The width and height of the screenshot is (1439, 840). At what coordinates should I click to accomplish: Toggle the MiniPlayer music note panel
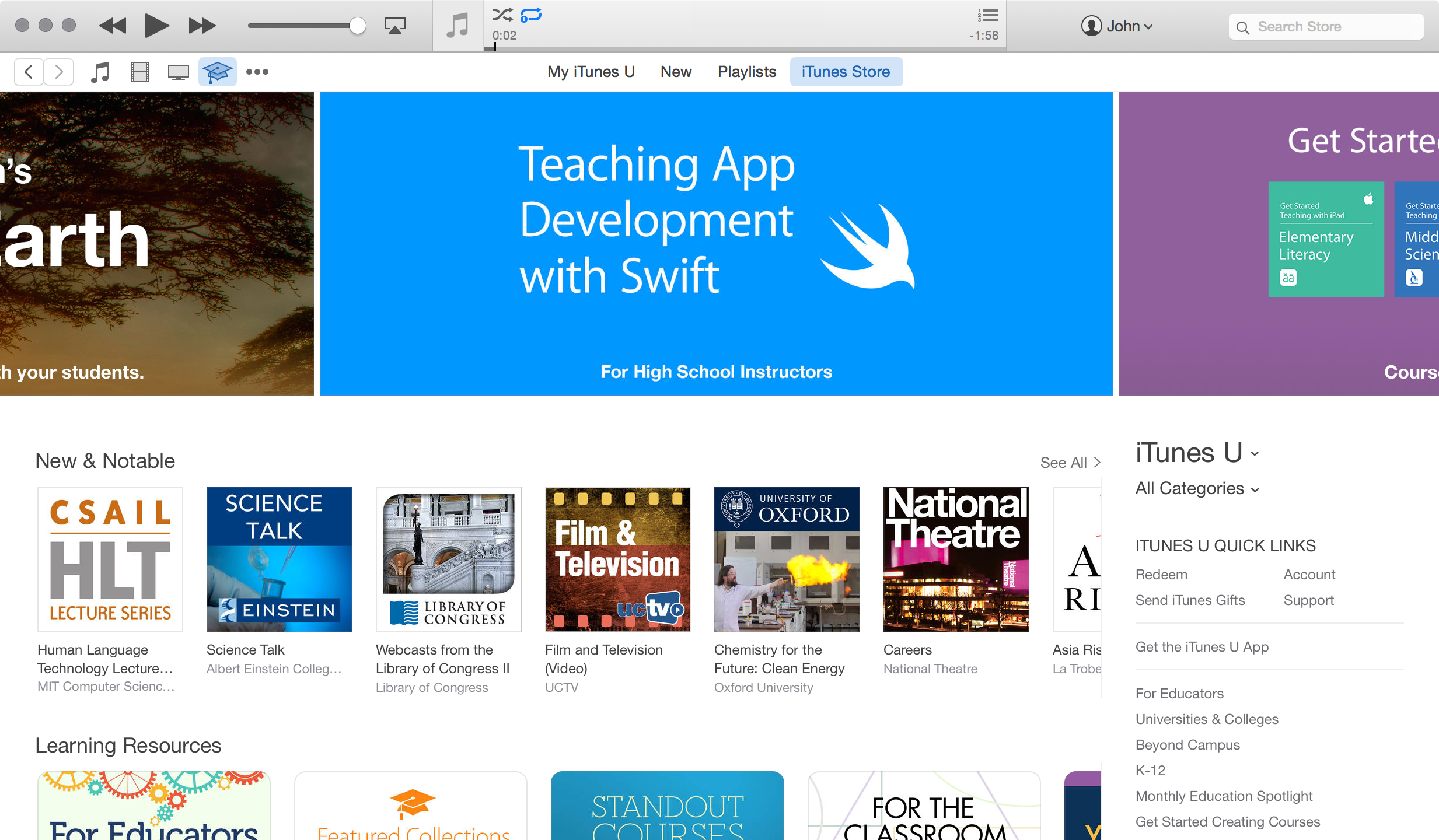[x=457, y=26]
